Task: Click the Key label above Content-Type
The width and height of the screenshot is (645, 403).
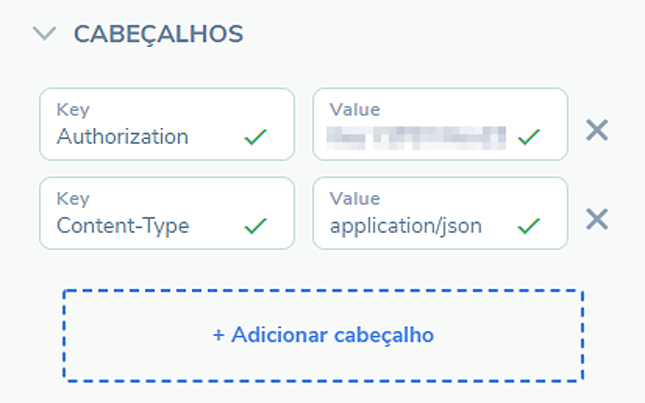Action: pyautogui.click(x=73, y=199)
